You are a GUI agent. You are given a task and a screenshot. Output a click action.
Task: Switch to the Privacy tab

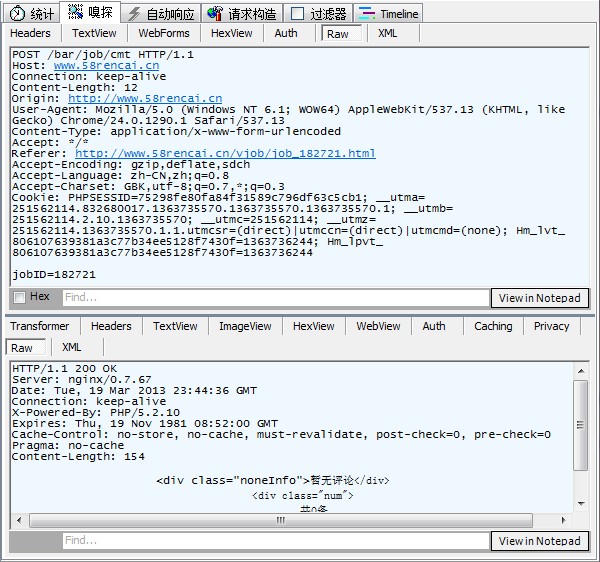[x=551, y=326]
